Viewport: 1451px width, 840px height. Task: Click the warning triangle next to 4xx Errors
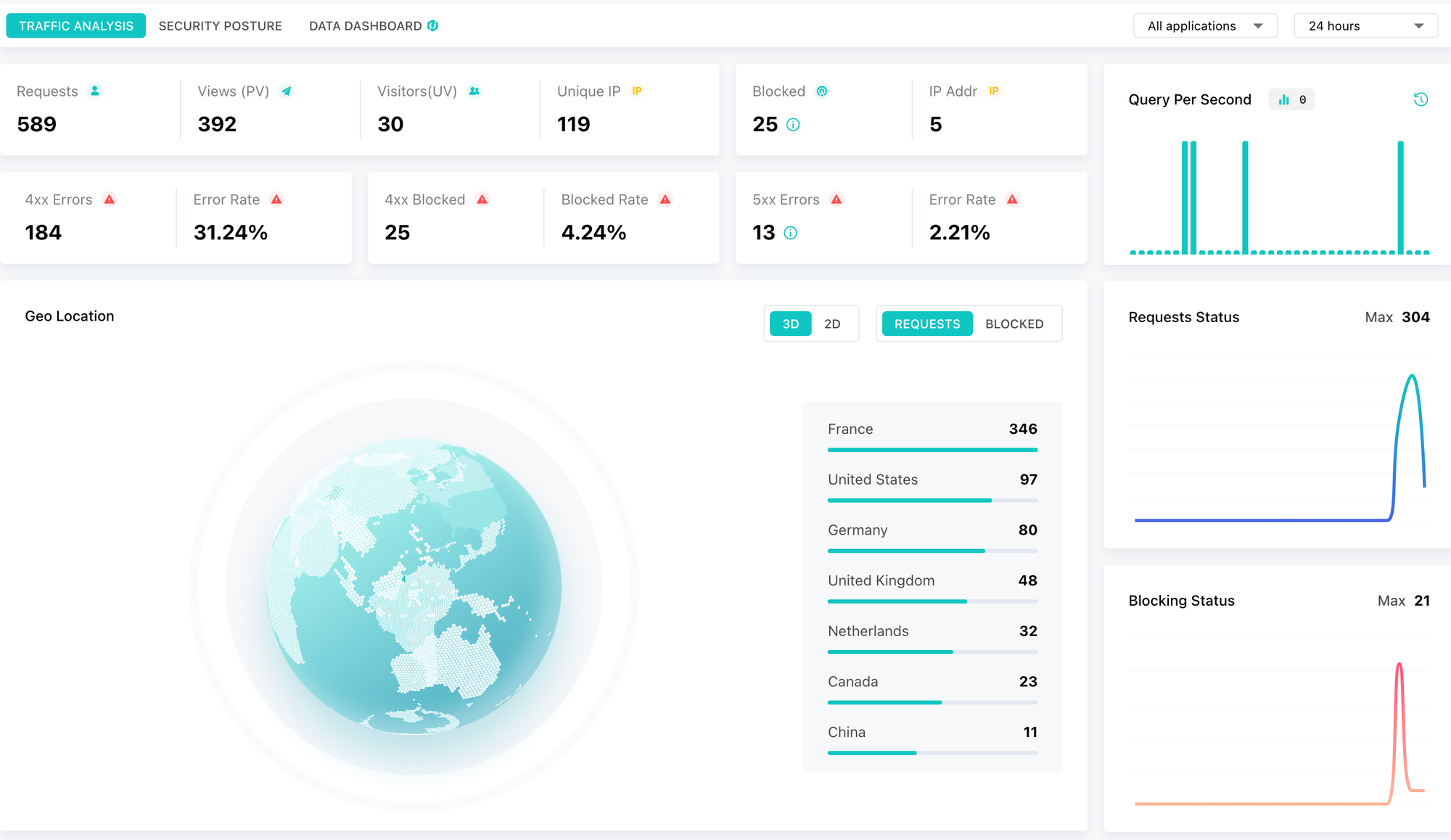[x=110, y=199]
